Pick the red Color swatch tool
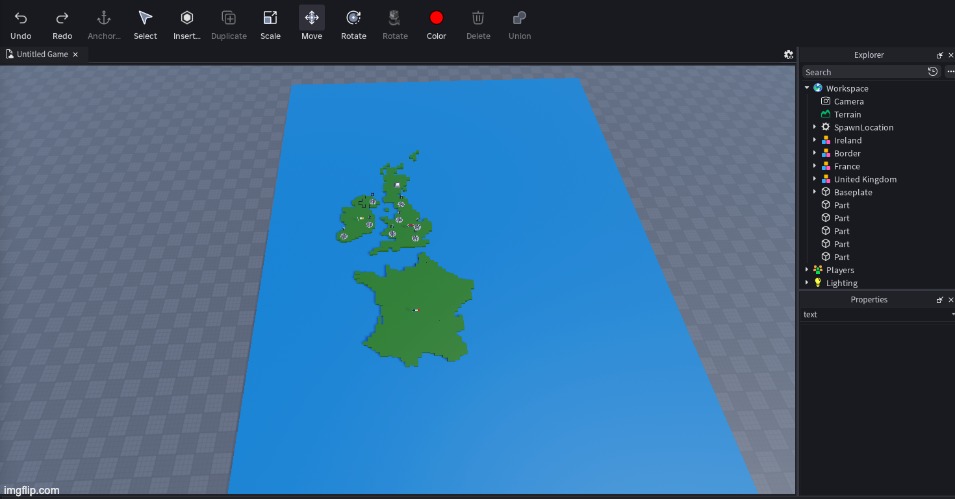955x499 pixels. tap(436, 18)
